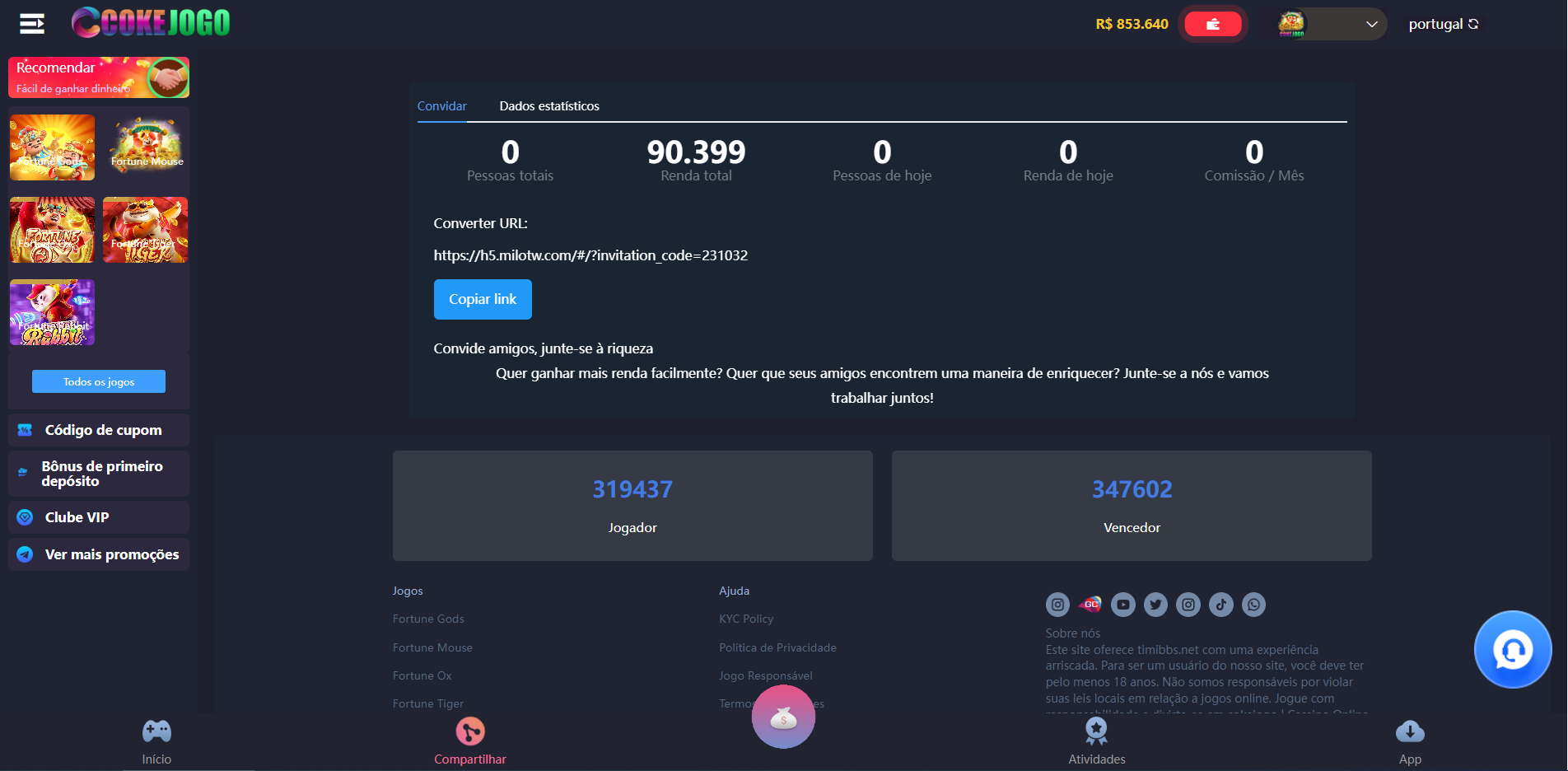Toggle the hamburger sidebar menu
The width and height of the screenshot is (1568, 771).
[32, 24]
